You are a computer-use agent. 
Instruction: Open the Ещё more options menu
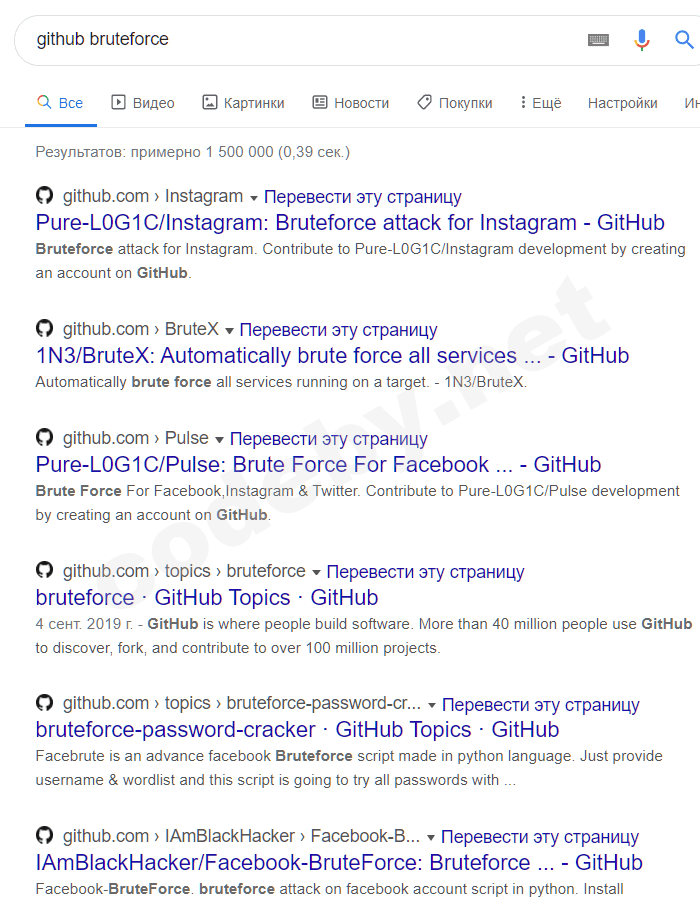point(540,103)
